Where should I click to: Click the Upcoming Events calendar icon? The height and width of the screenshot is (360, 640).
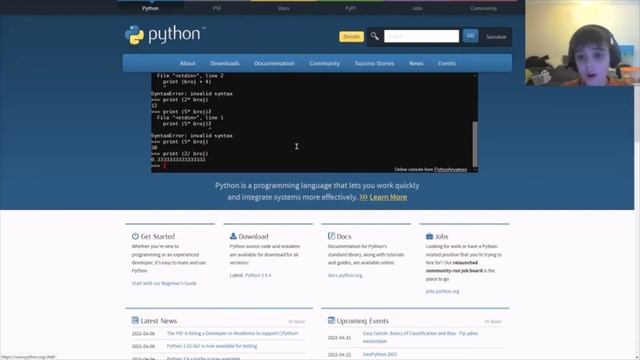[331, 320]
